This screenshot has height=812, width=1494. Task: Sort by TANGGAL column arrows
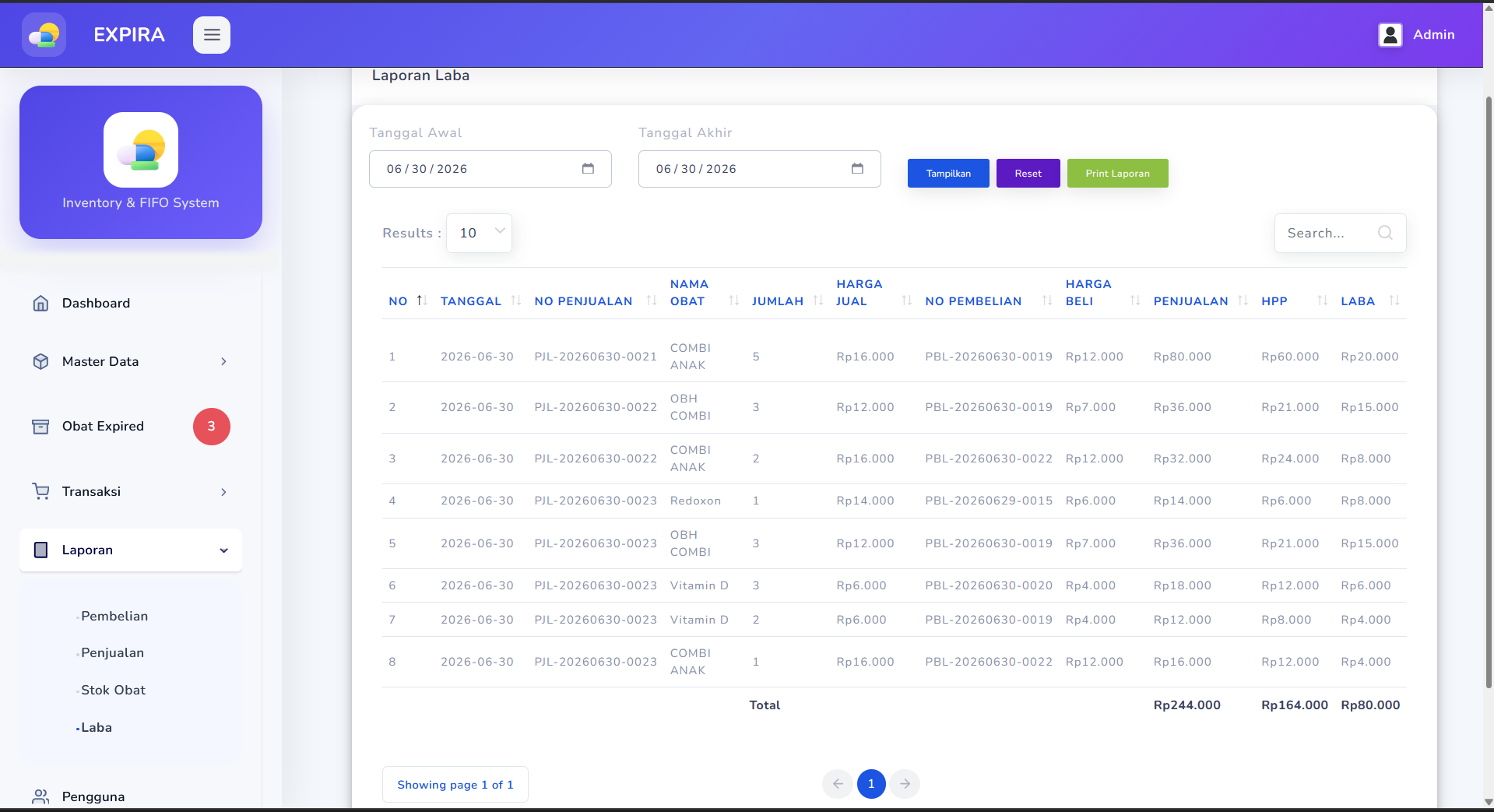(x=515, y=301)
